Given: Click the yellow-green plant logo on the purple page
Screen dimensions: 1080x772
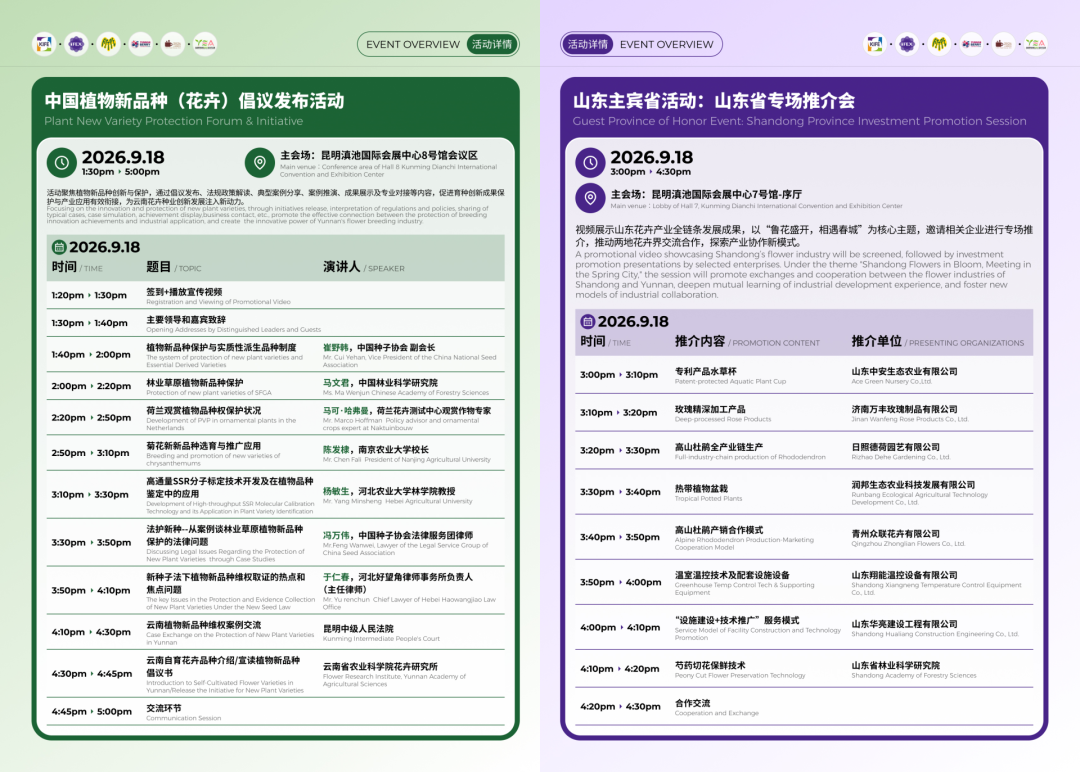Looking at the screenshot, I should [939, 44].
